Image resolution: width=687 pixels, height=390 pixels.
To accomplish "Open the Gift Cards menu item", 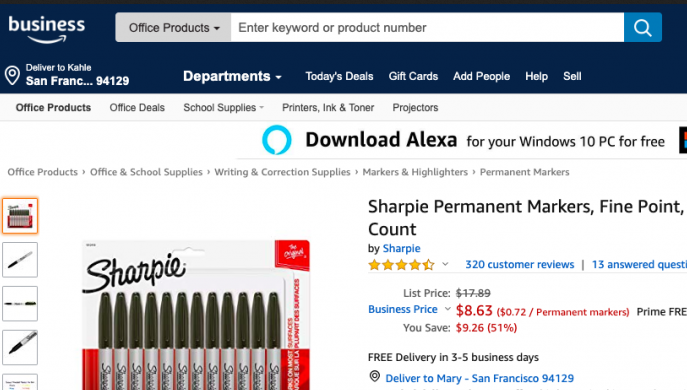I will [413, 76].
